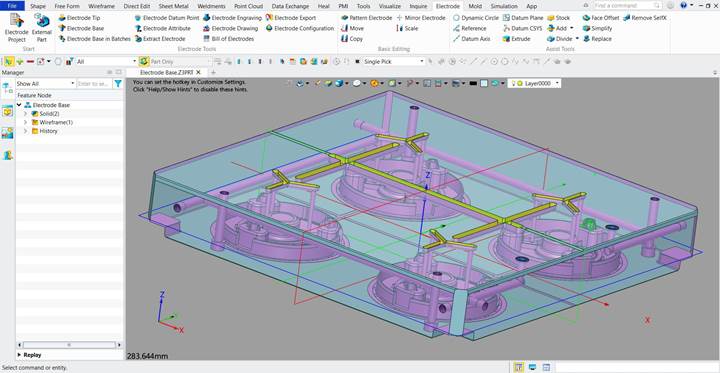
Task: Launch the Electrode Tip command
Action: tap(79, 17)
